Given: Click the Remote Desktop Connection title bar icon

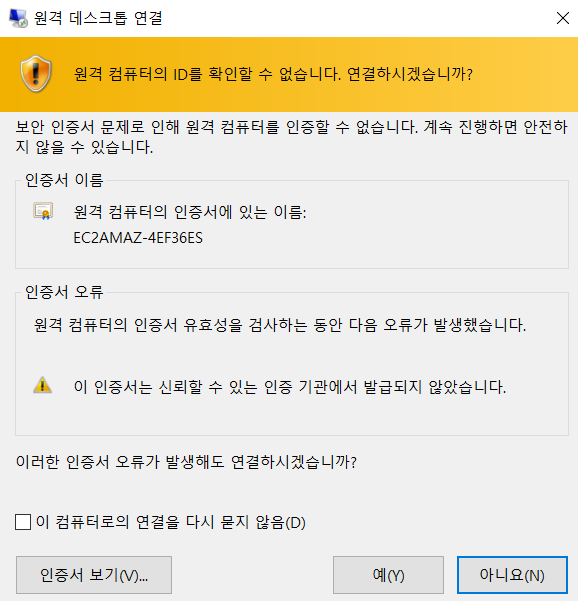Looking at the screenshot, I should click(x=18, y=18).
